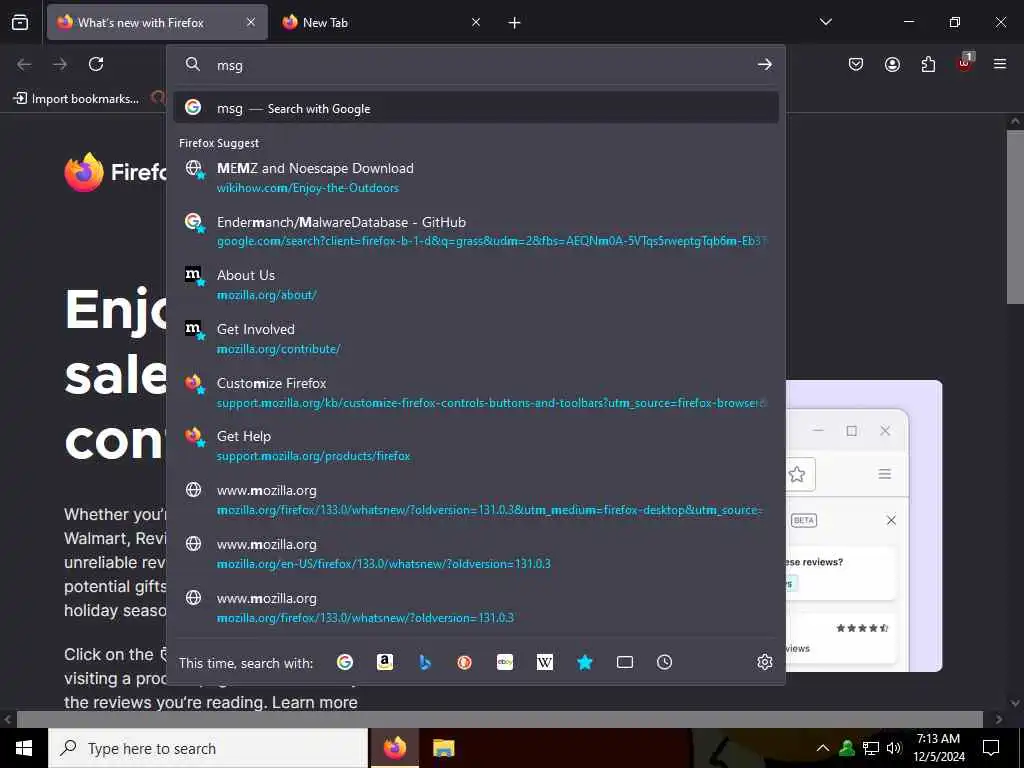Open the Get Involved suggestion

(476, 339)
